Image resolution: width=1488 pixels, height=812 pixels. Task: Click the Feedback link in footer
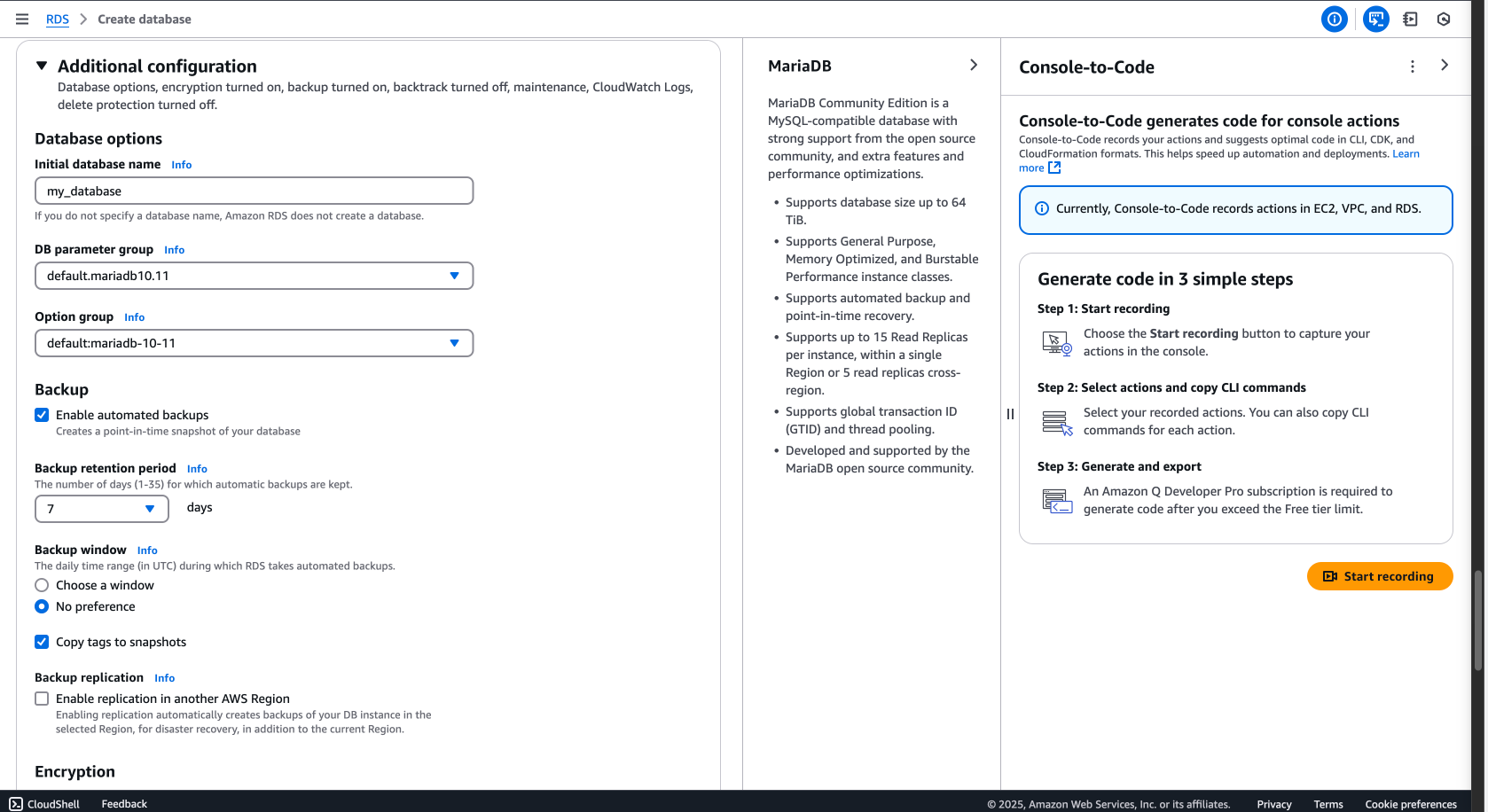point(124,804)
